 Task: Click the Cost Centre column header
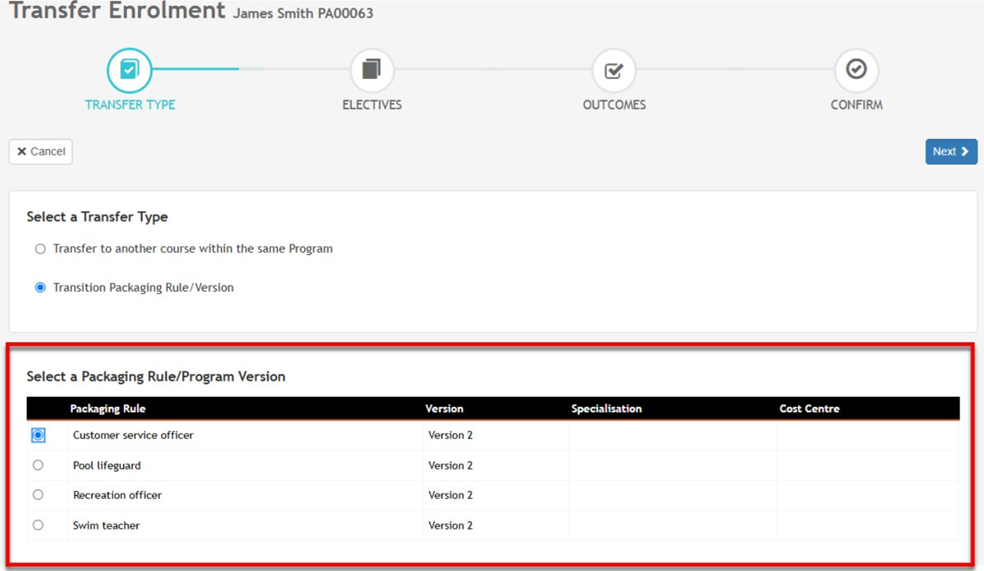[810, 408]
